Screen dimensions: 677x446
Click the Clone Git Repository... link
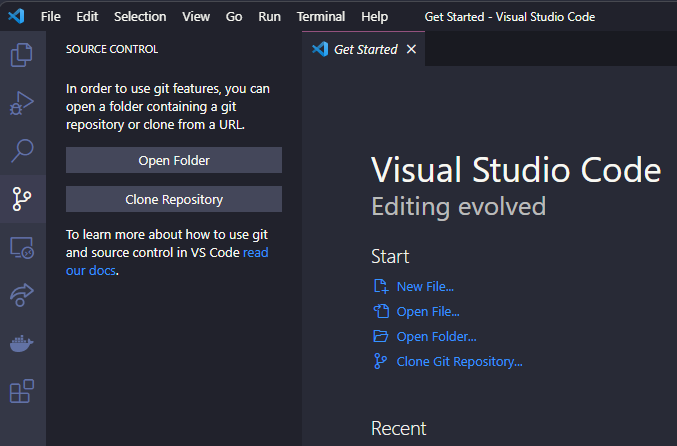[459, 361]
